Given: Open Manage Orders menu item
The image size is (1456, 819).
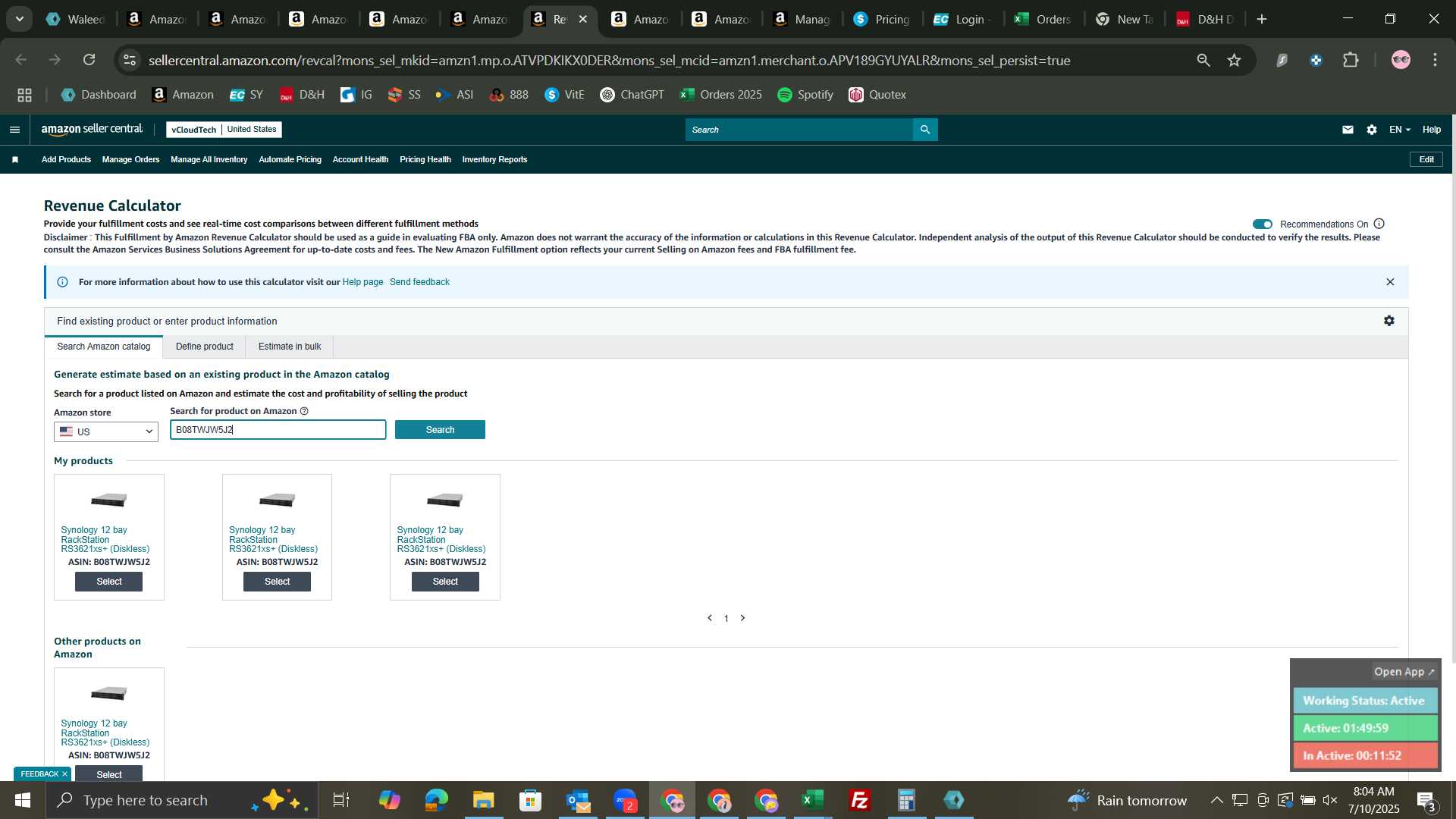Looking at the screenshot, I should [x=130, y=159].
